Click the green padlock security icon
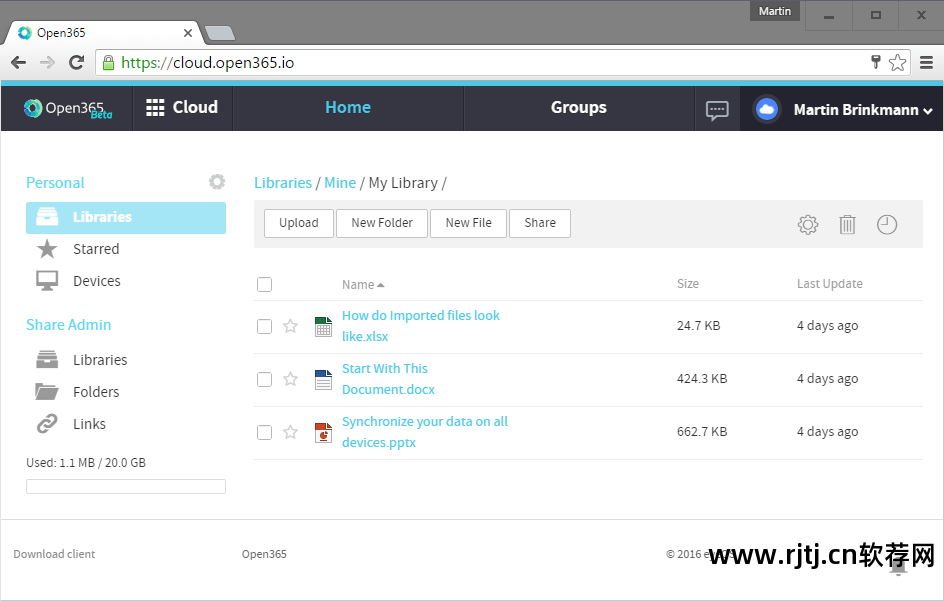The height and width of the screenshot is (601, 944). click(108, 63)
